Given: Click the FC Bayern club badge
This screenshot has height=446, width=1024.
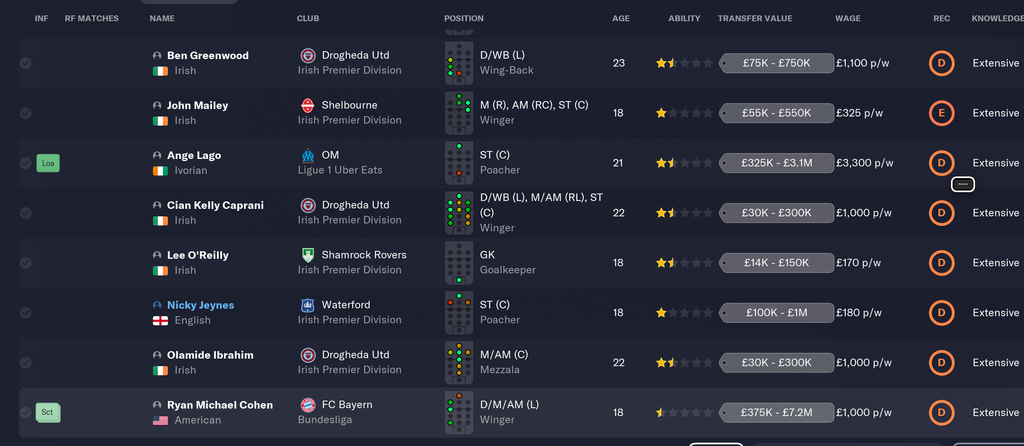Looking at the screenshot, I should click(x=307, y=405).
